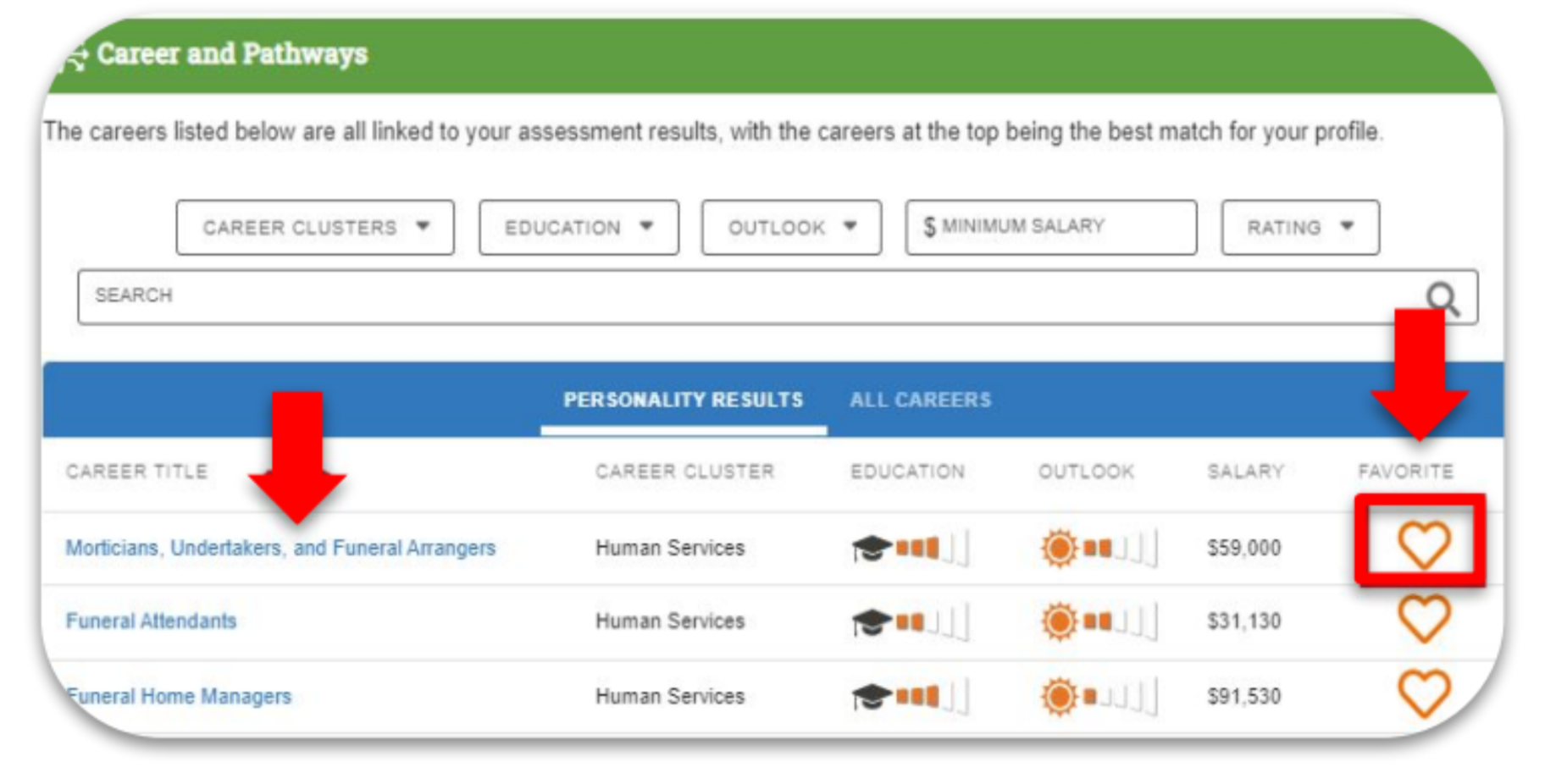Expand the Education filter dropdown
This screenshot has width=1545, height=784.
579,227
